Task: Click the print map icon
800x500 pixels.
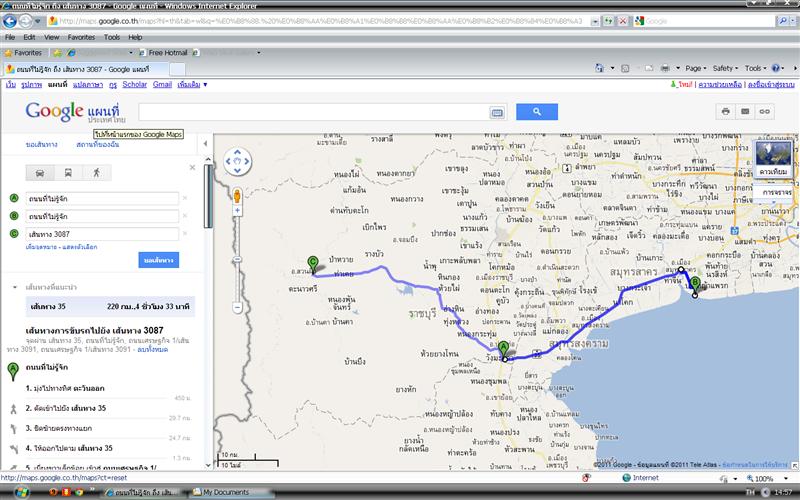Action: 725,111
